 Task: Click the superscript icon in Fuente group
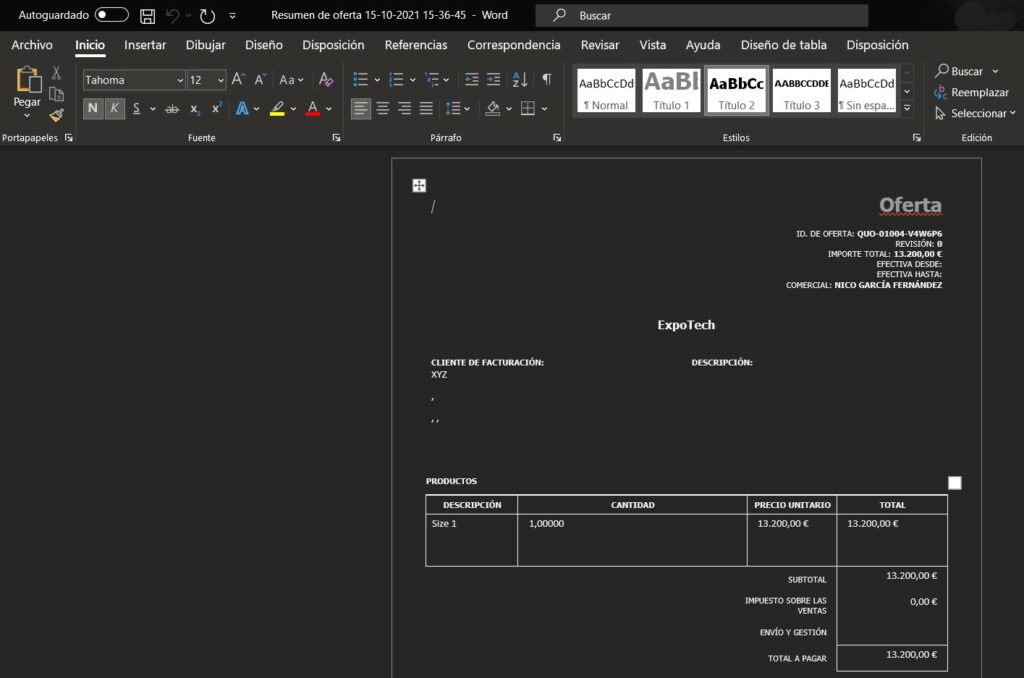pyautogui.click(x=216, y=107)
